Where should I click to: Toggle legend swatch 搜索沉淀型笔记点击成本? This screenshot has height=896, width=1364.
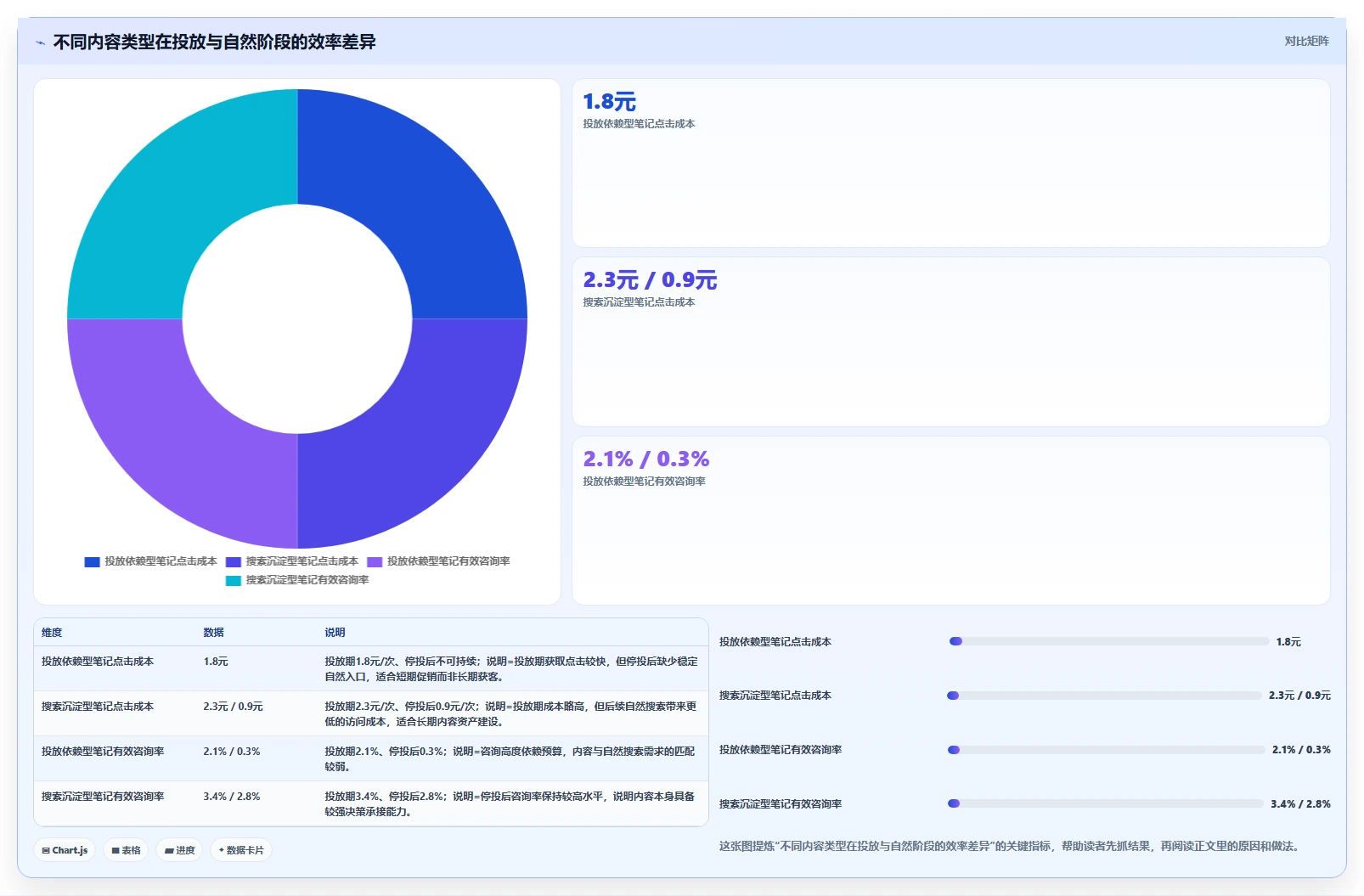(234, 561)
